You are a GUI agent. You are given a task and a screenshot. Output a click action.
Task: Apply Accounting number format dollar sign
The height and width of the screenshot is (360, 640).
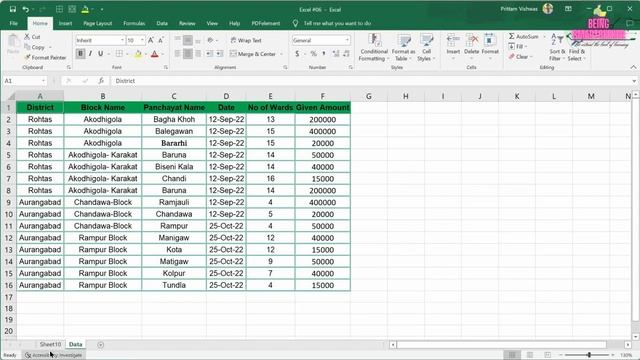297,54
